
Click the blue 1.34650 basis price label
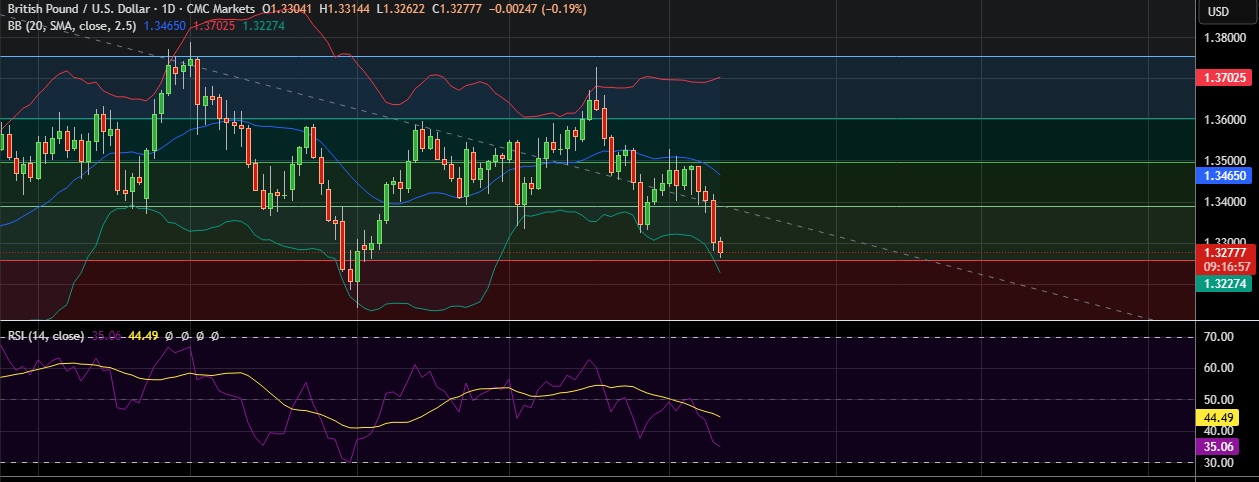tap(1224, 175)
